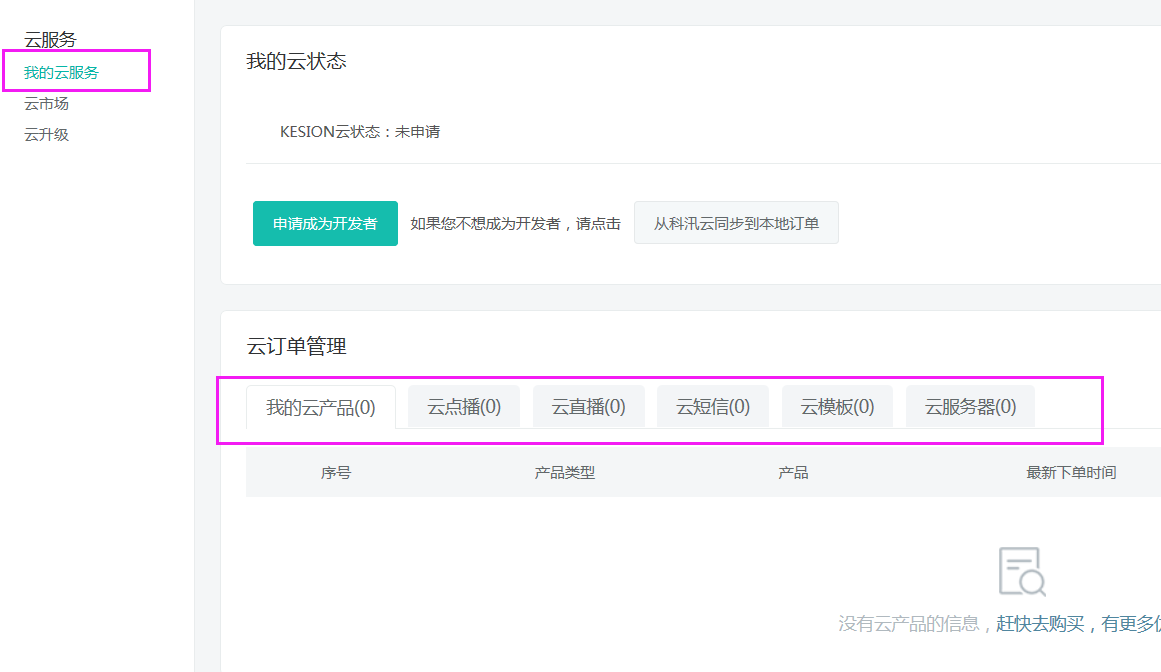This screenshot has height=672, width=1161.
Task: Open the 云直播(0) tab
Action: [589, 407]
